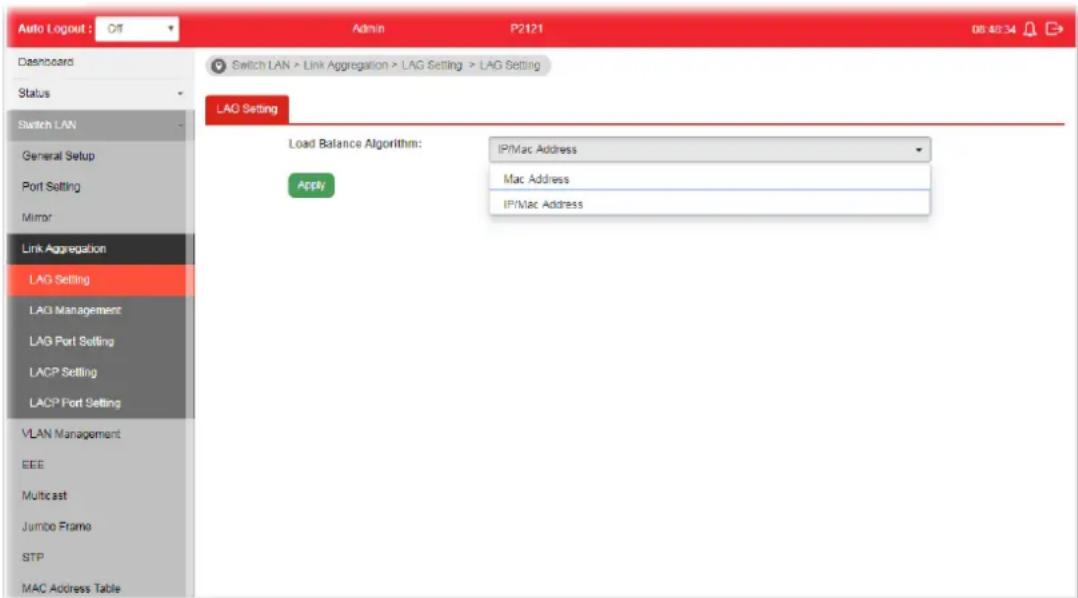
Task: Open the EEE page
Action: coord(100,465)
